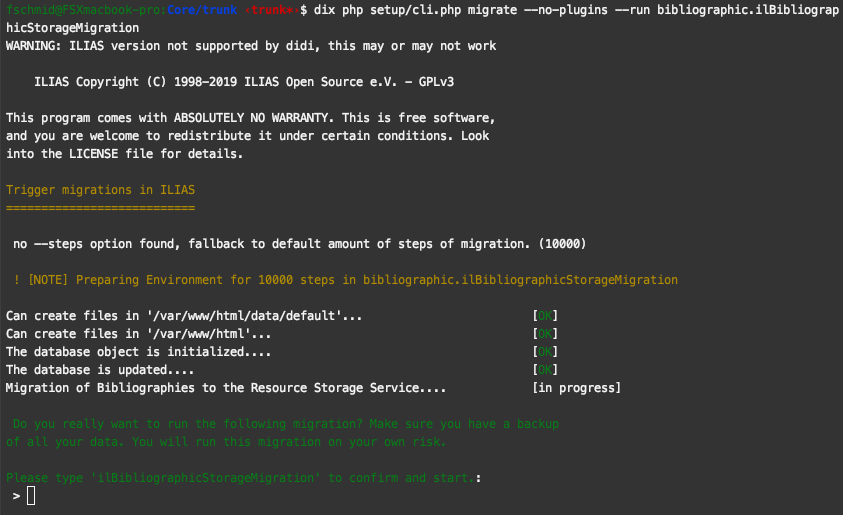Click the 'Do you really want to run' question

click(284, 424)
